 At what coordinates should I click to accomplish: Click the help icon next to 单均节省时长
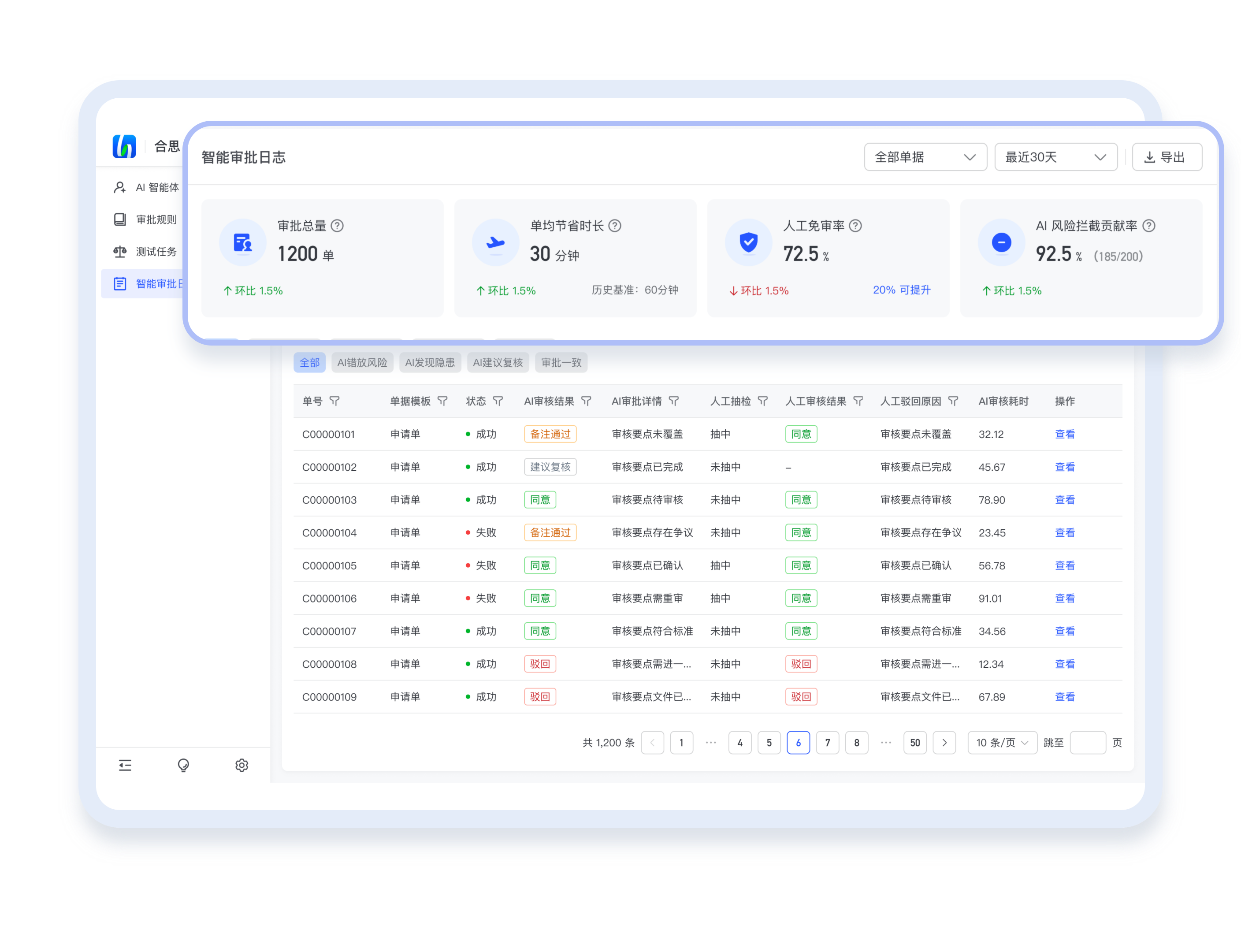coord(615,226)
